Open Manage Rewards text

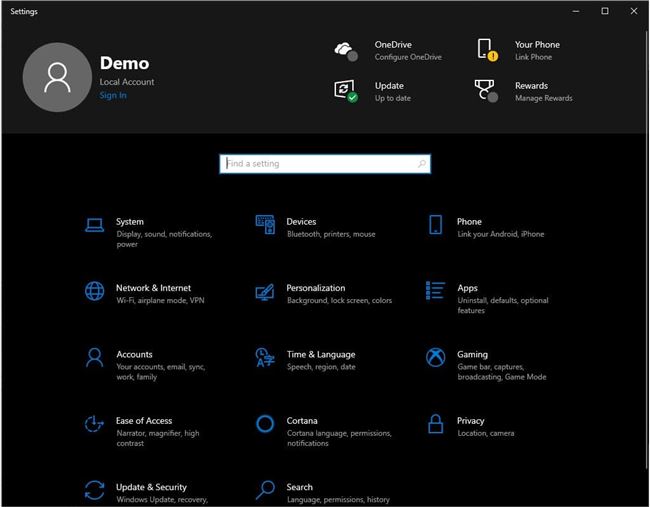(543, 98)
